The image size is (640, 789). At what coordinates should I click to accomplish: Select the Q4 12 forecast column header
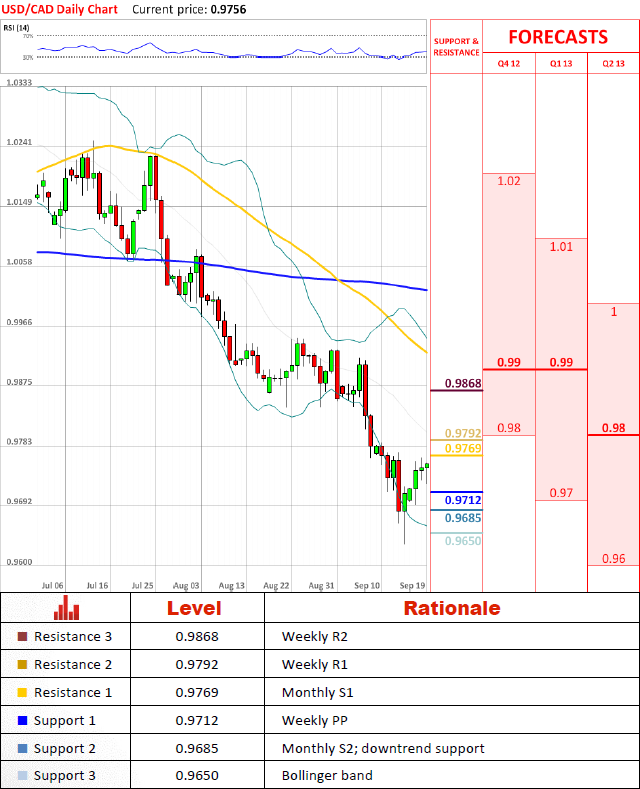(x=509, y=64)
